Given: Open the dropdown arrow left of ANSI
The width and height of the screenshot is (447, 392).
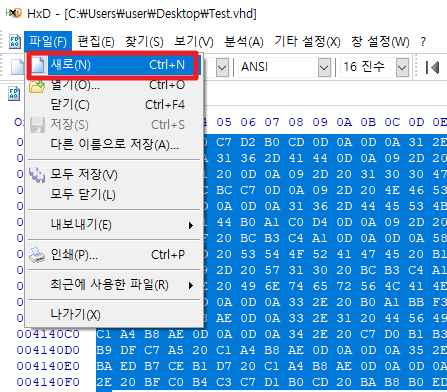Looking at the screenshot, I should click(x=222, y=68).
